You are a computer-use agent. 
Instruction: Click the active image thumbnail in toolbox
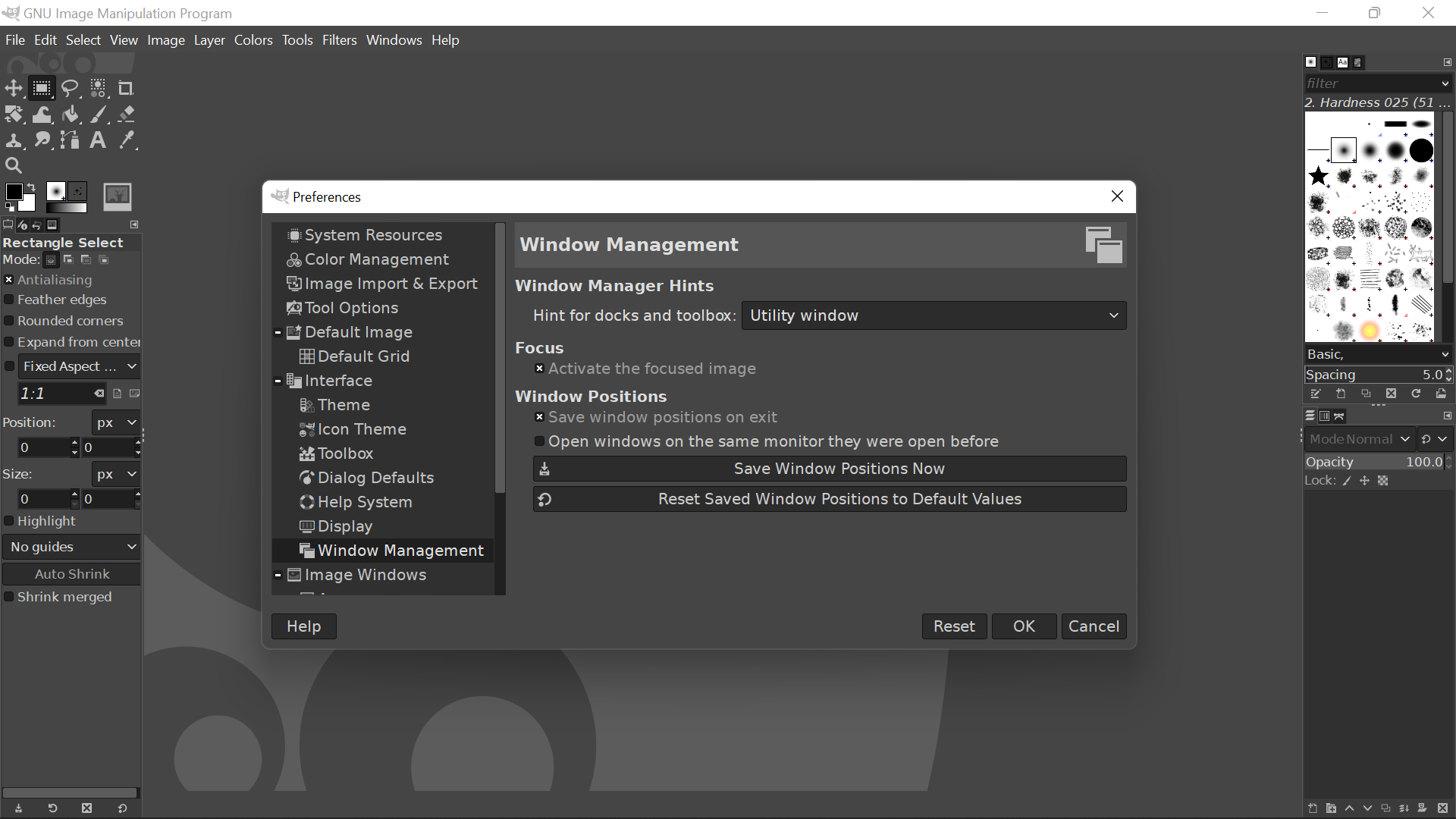(x=118, y=196)
